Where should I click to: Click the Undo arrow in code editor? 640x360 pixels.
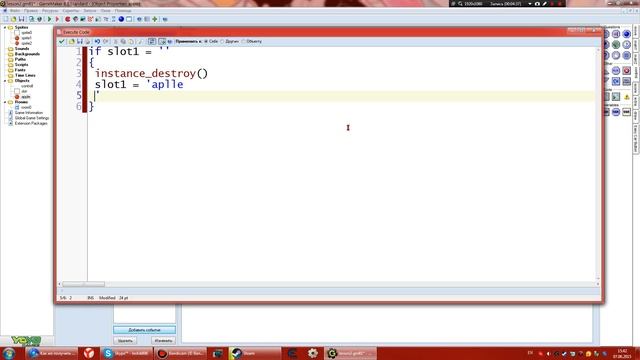point(97,42)
